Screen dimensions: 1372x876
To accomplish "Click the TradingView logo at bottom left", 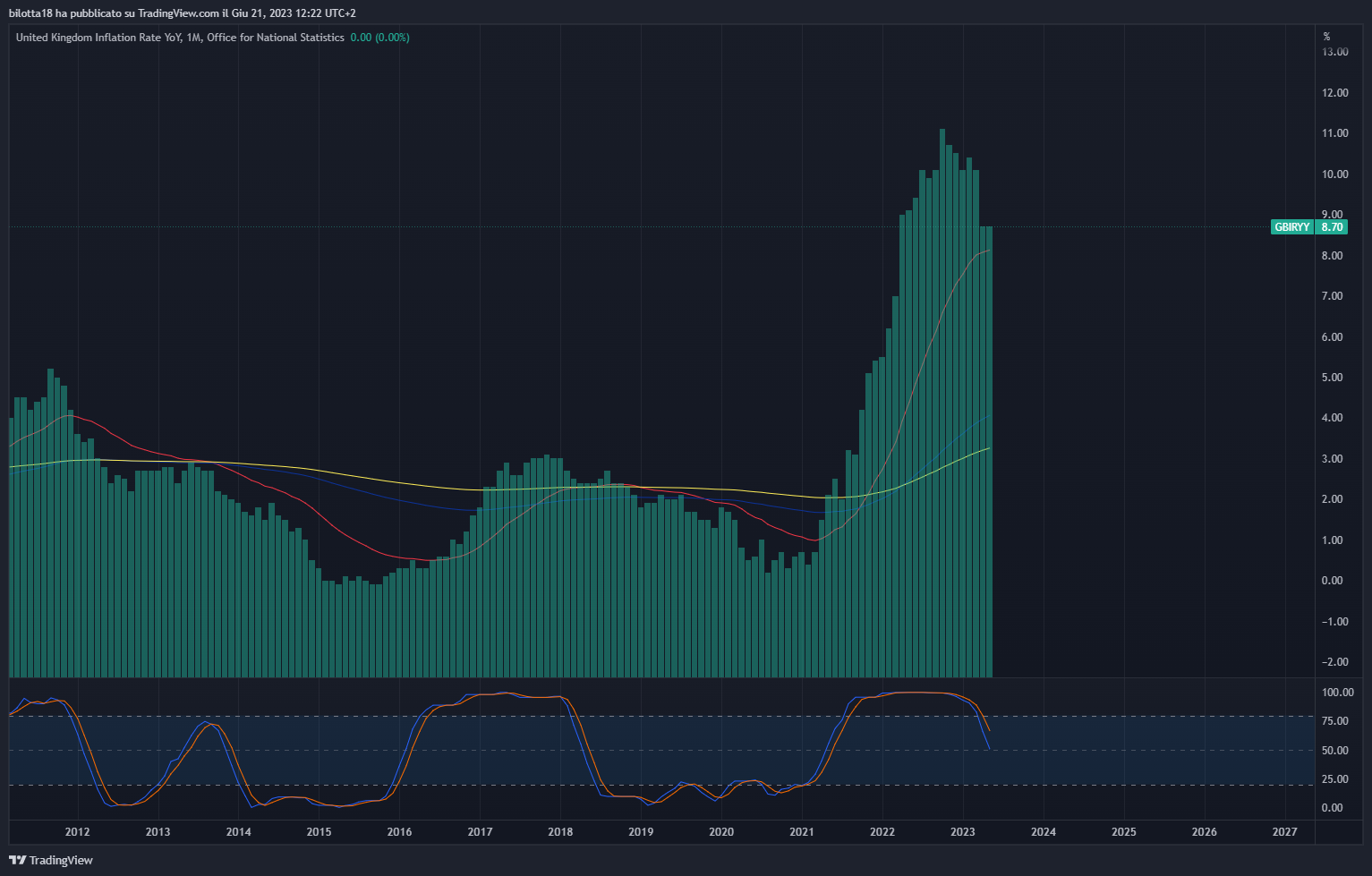I will [52, 860].
